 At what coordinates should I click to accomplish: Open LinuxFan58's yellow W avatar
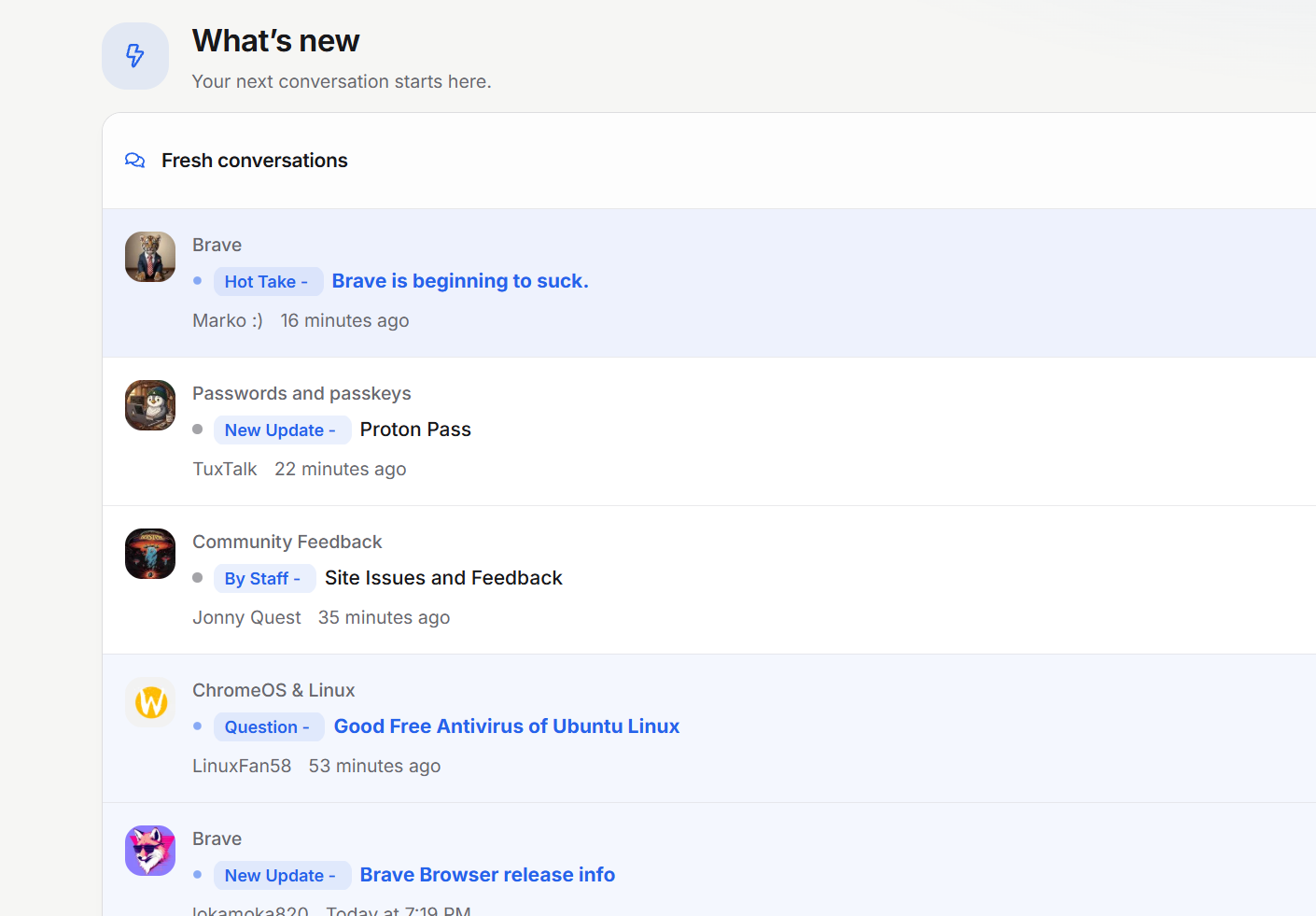coord(150,702)
